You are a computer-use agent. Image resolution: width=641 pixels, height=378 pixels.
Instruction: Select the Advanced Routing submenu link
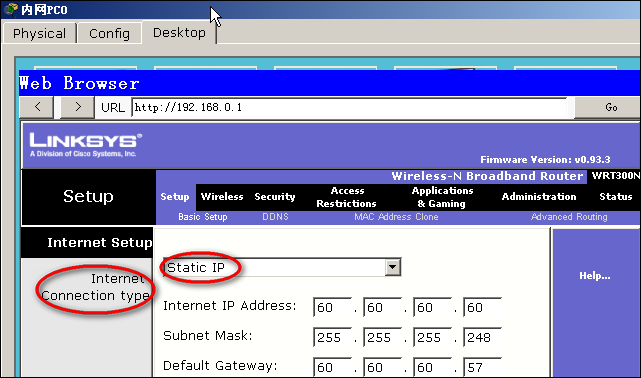click(569, 217)
